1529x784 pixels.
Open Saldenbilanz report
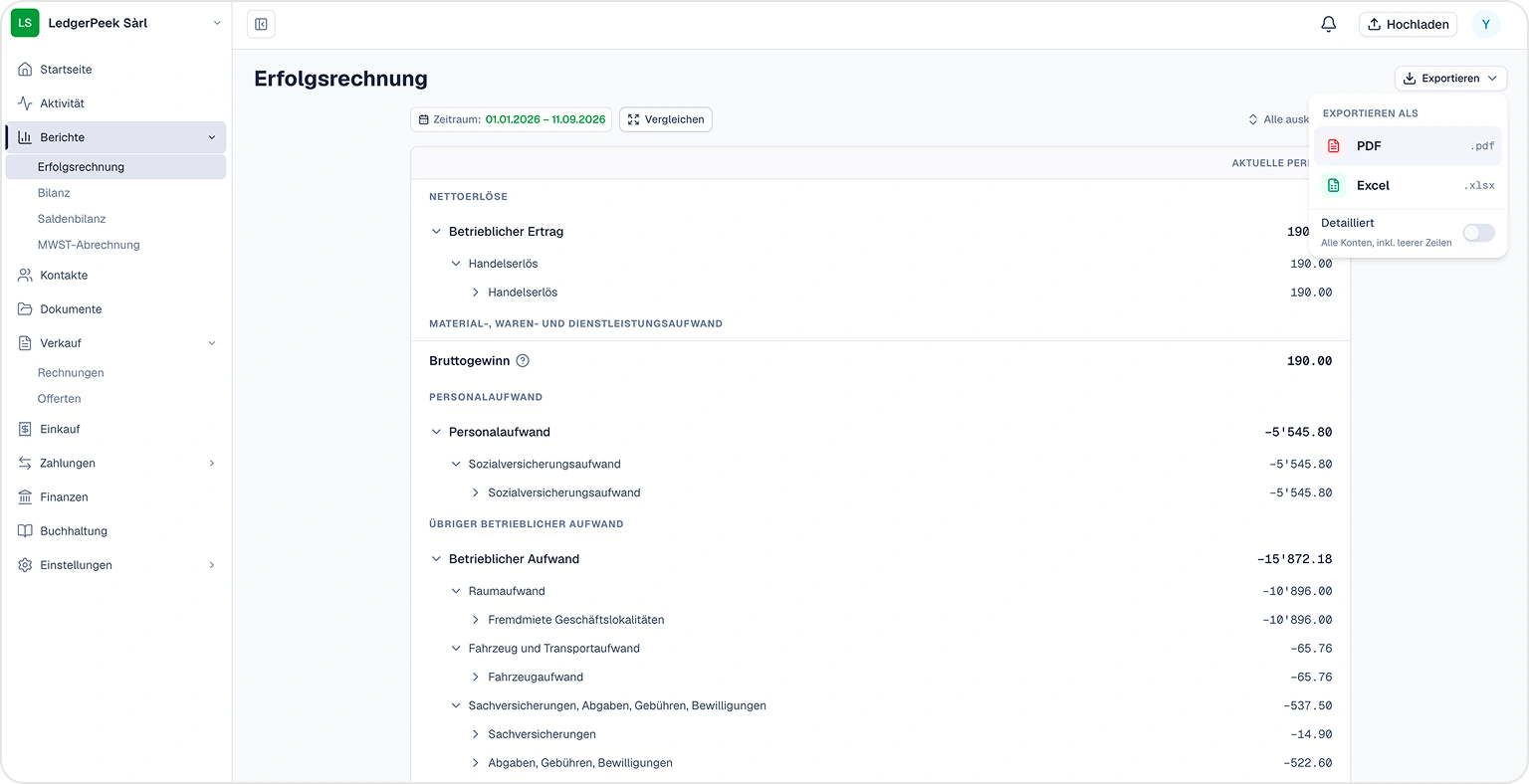(115, 219)
